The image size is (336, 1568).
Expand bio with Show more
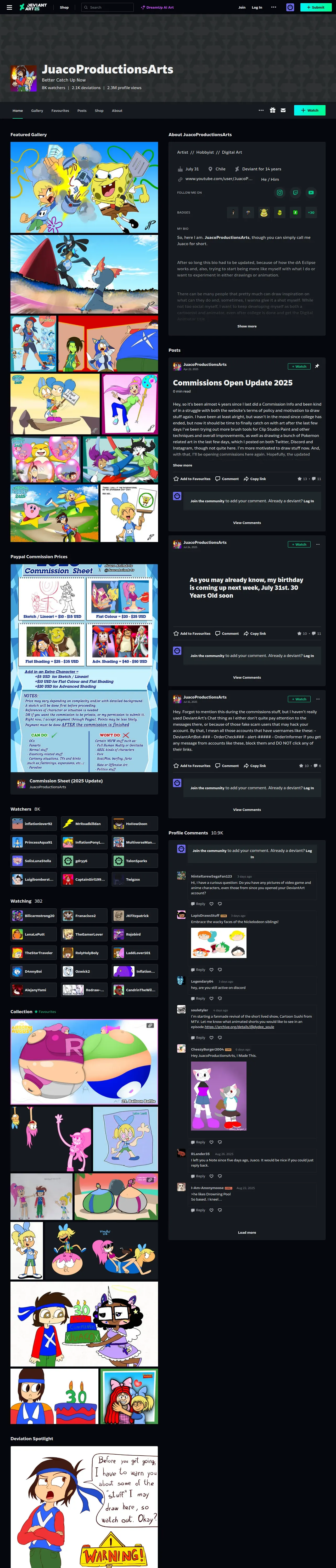tap(247, 326)
